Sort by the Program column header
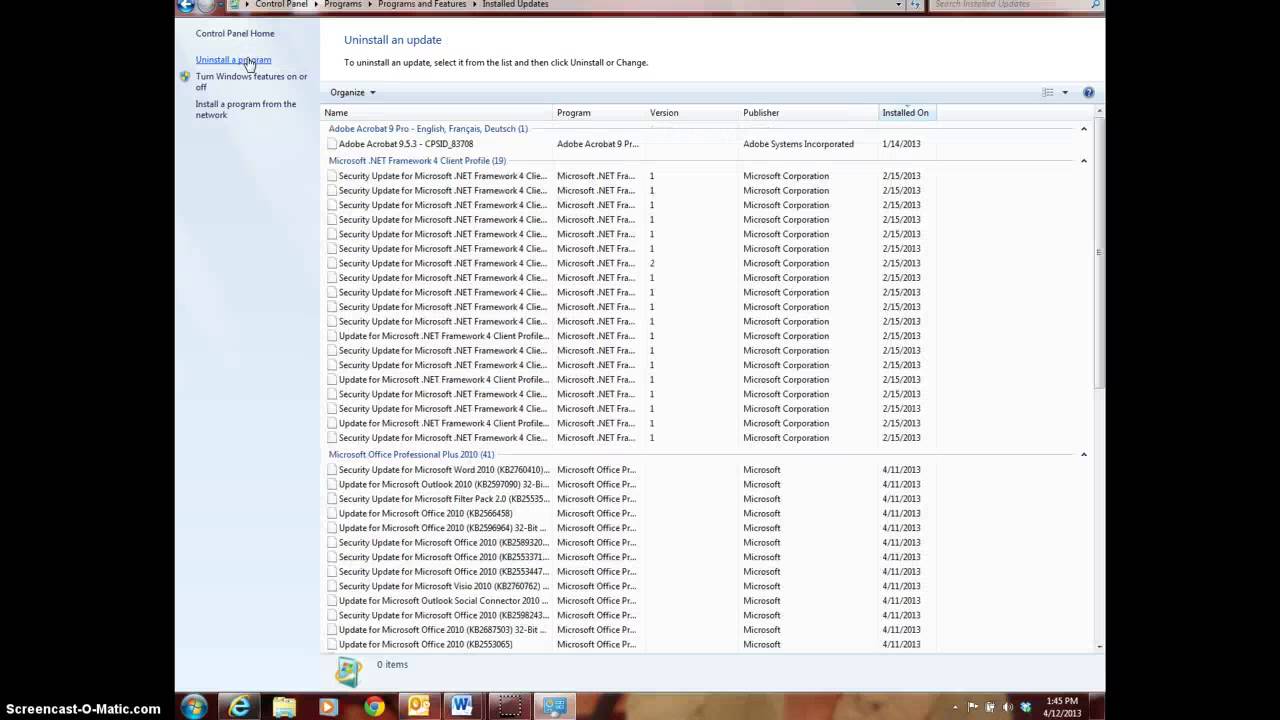The height and width of the screenshot is (720, 1280). pyautogui.click(x=601, y=113)
